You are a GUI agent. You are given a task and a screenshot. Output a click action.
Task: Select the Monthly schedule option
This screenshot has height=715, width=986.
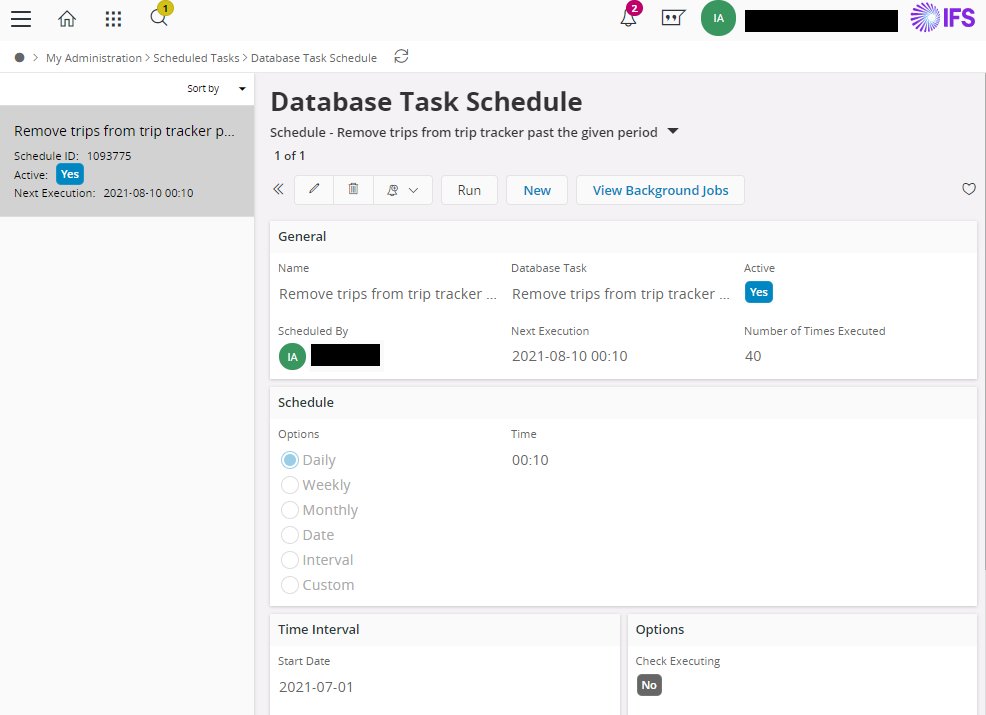(x=290, y=510)
